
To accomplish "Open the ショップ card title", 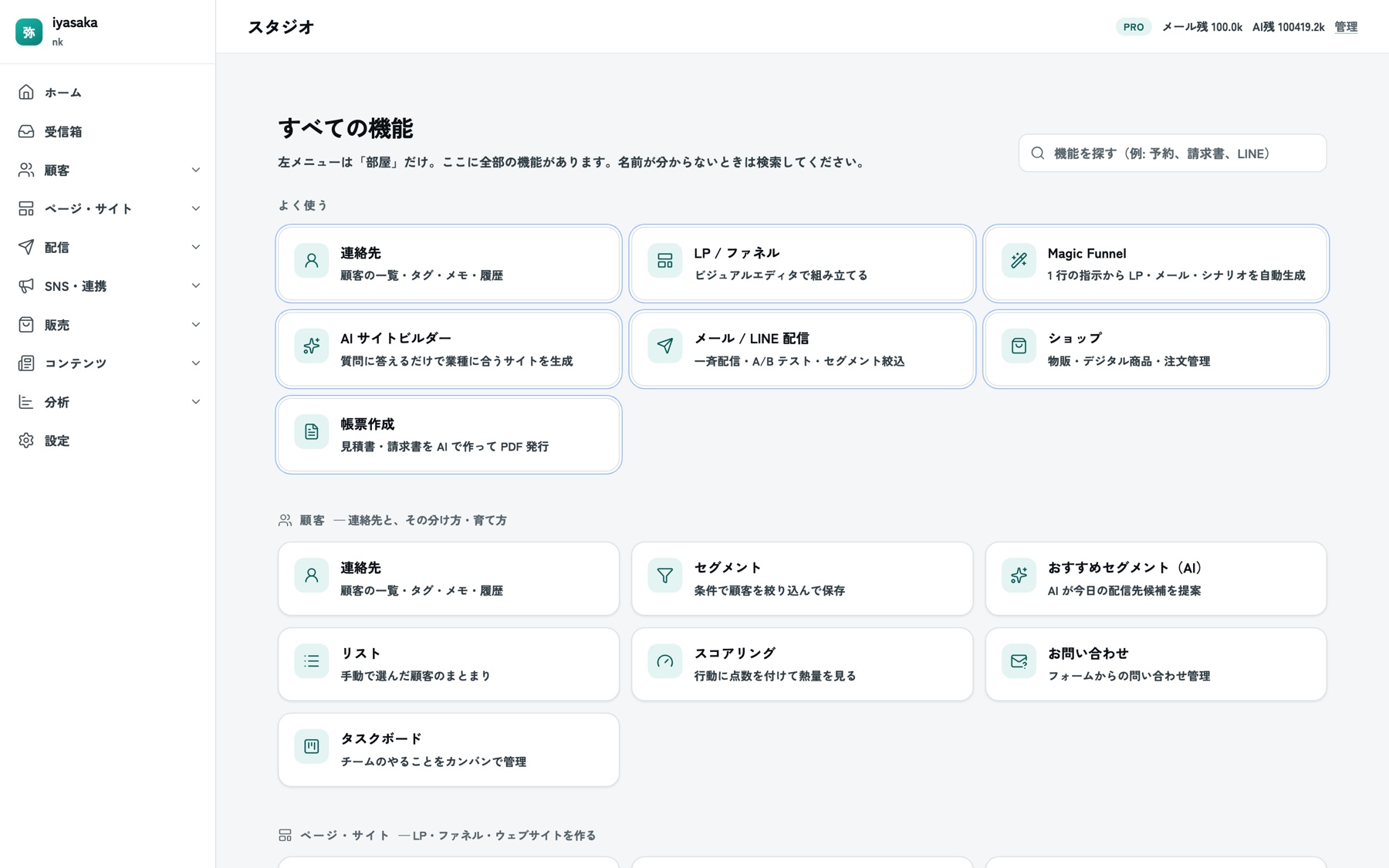I will [1075, 338].
